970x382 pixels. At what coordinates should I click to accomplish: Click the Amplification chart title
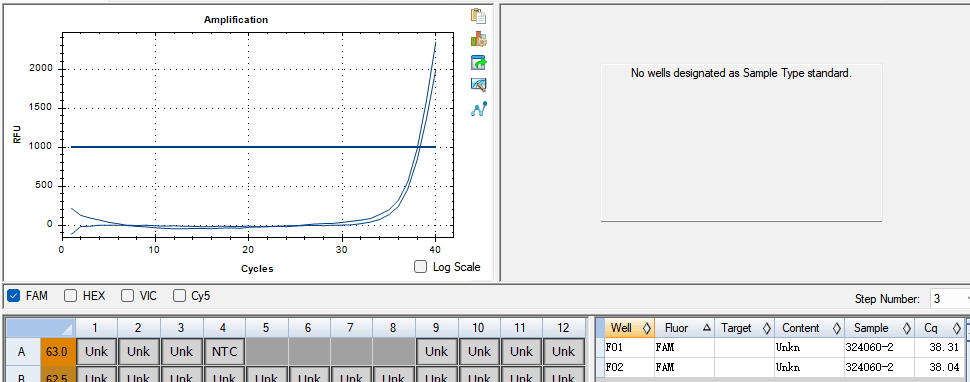[236, 20]
